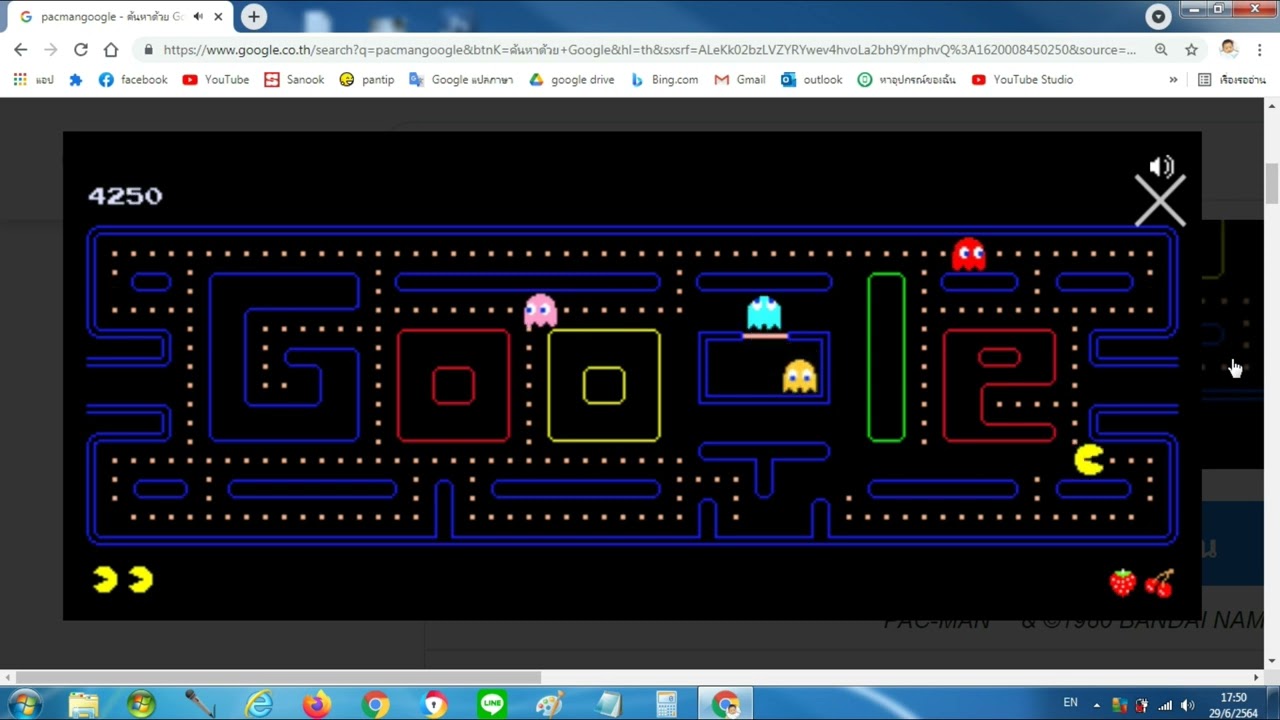This screenshot has height=720, width=1280.
Task: Click the EN language indicator
Action: [1070, 703]
